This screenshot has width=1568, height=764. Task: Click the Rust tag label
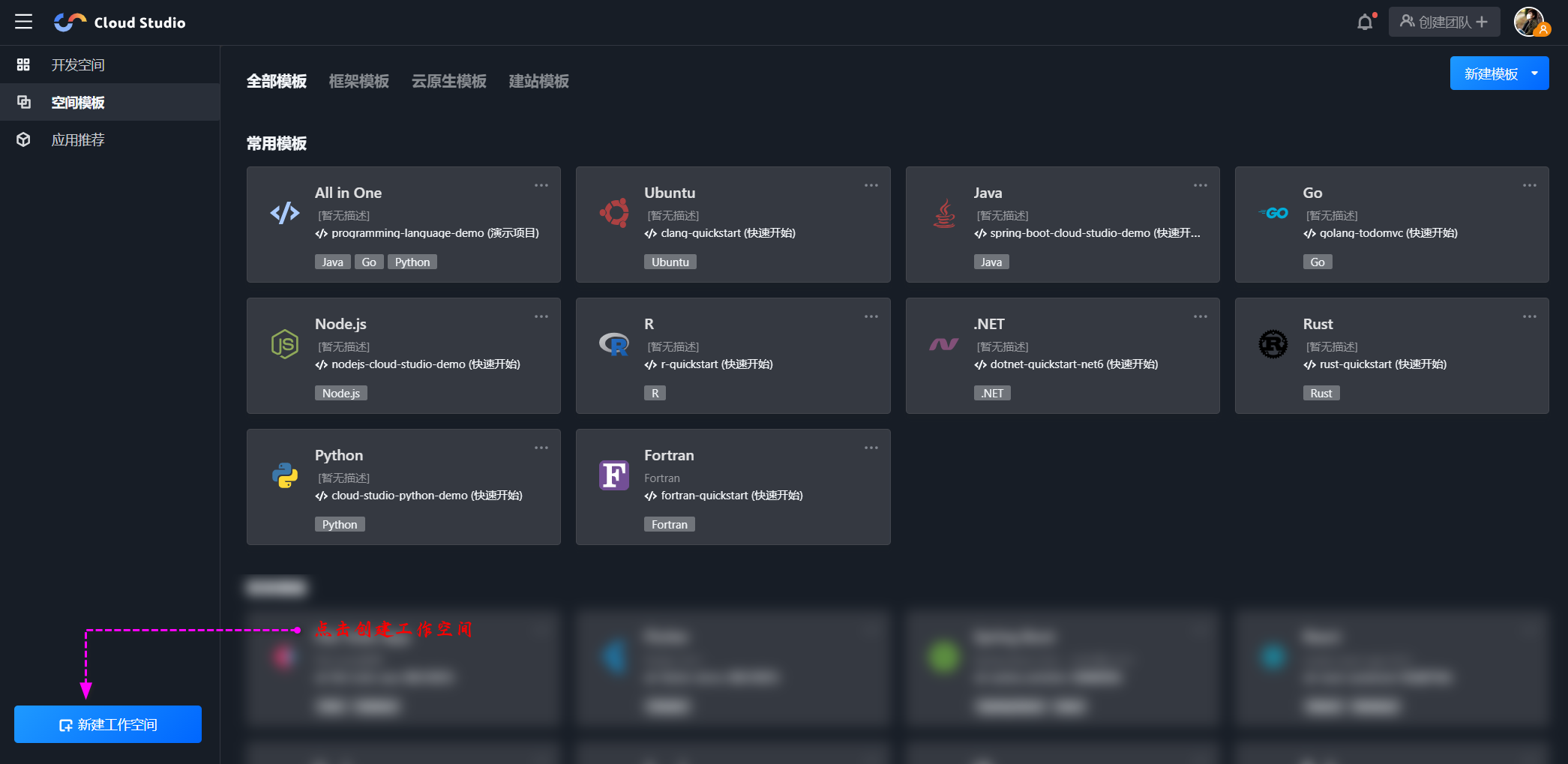(1321, 393)
